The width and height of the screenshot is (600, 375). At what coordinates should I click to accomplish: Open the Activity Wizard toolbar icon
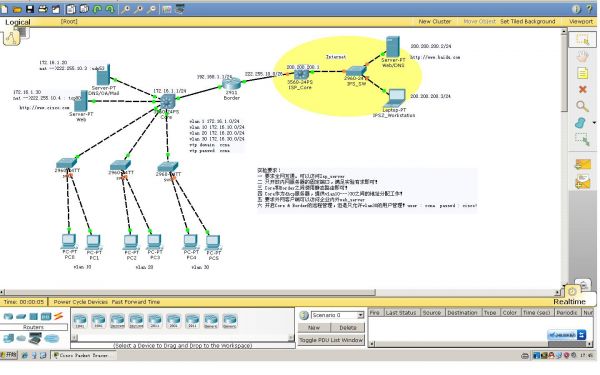coord(56,9)
